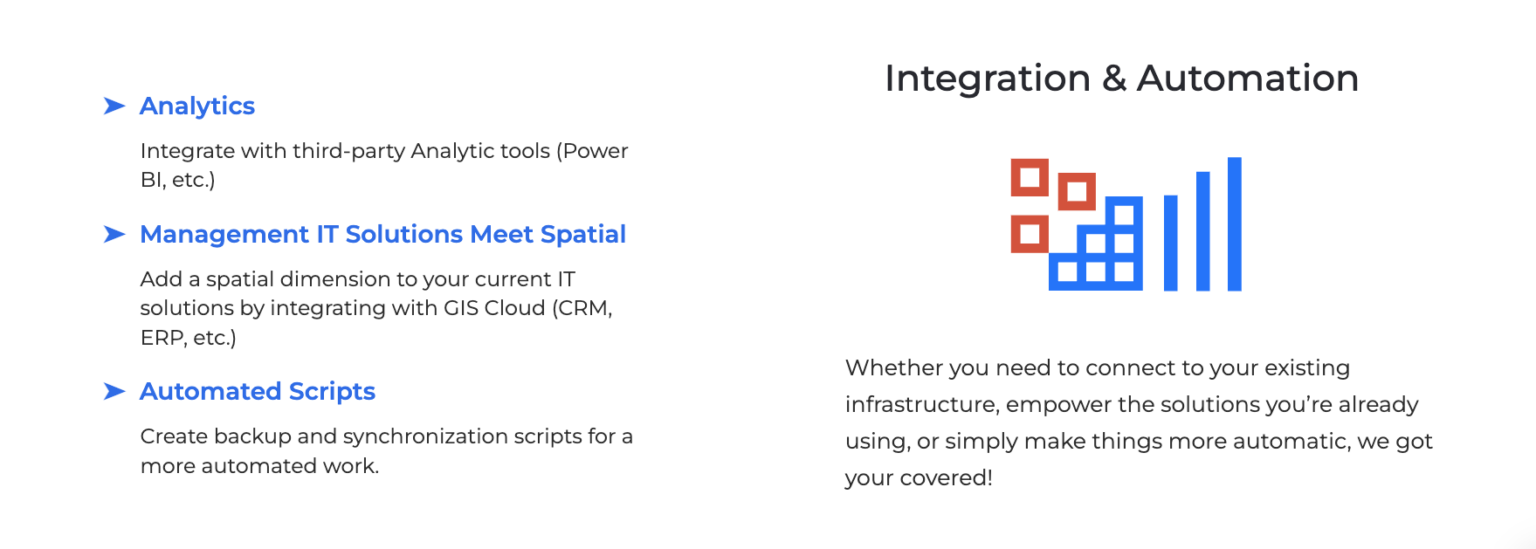Click the text mentioning GIS Cloud integration
The image size is (1536, 549).
click(376, 308)
